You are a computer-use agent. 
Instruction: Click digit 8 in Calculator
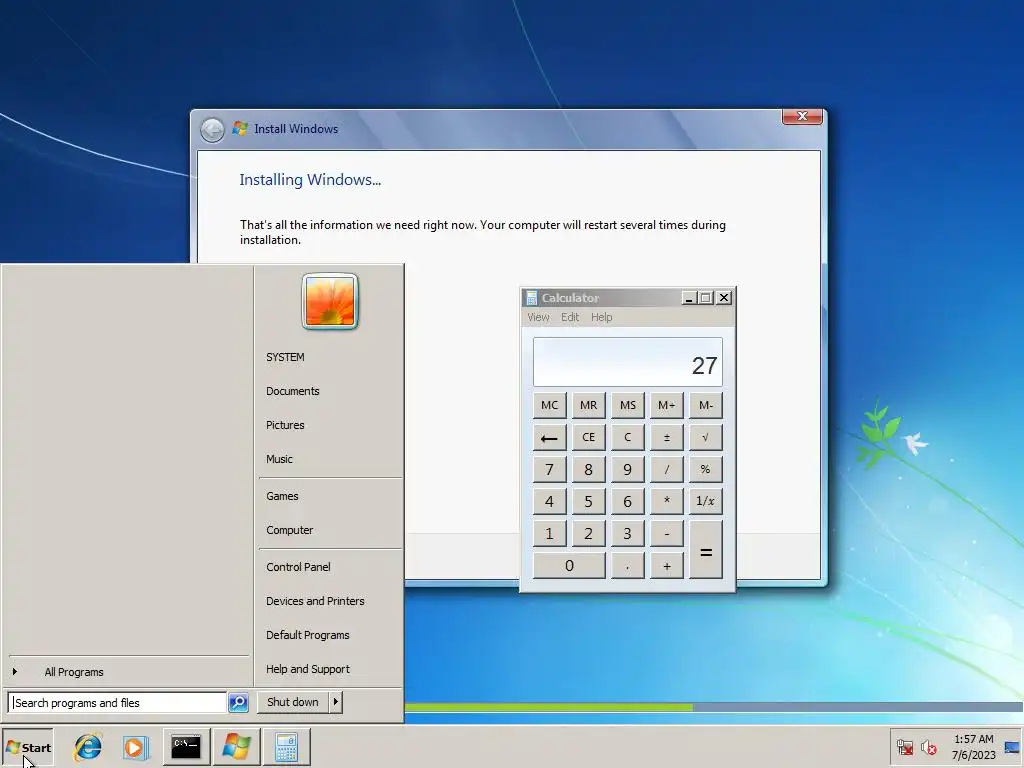coord(588,470)
